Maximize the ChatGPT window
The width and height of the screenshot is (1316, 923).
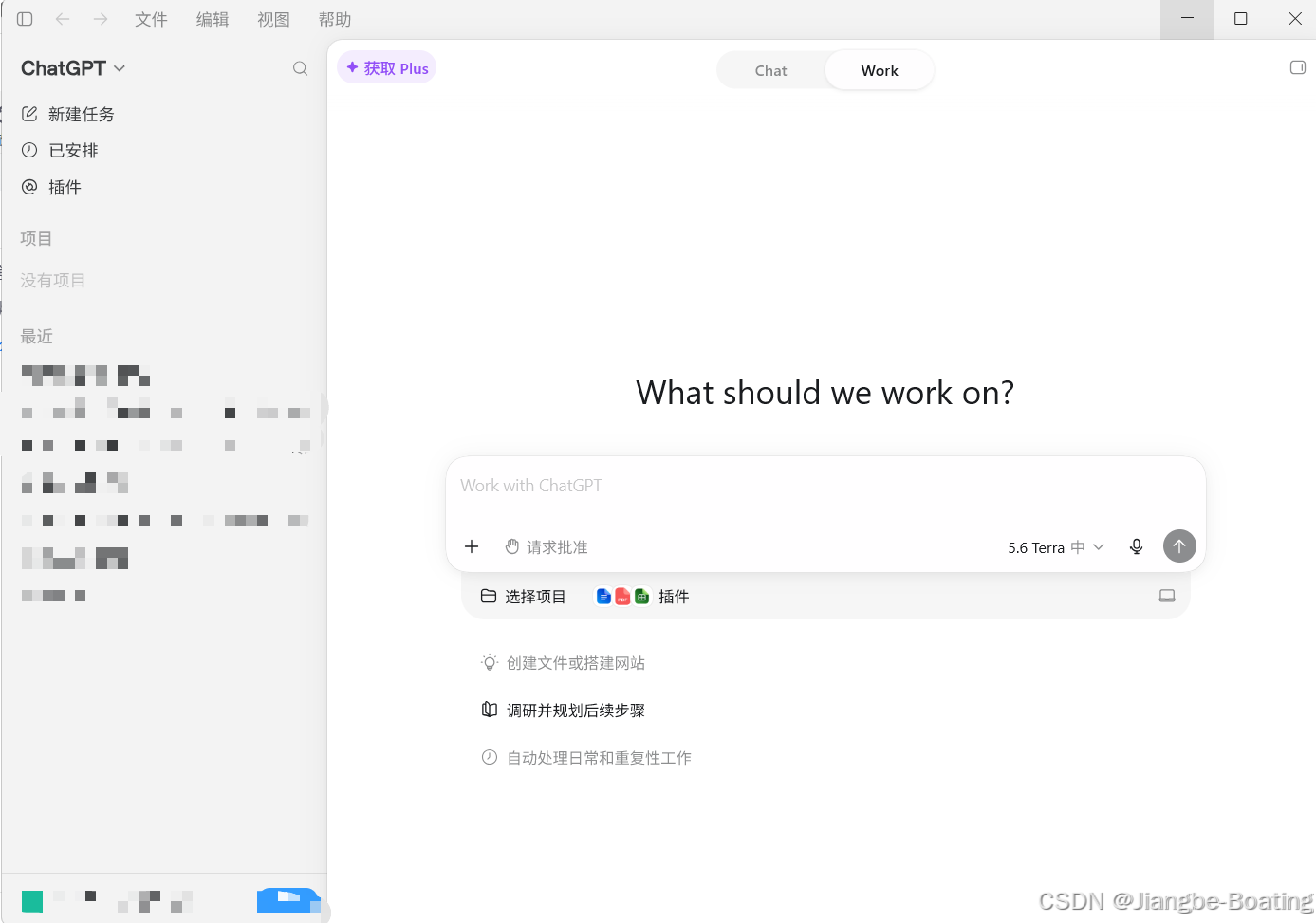[1240, 19]
